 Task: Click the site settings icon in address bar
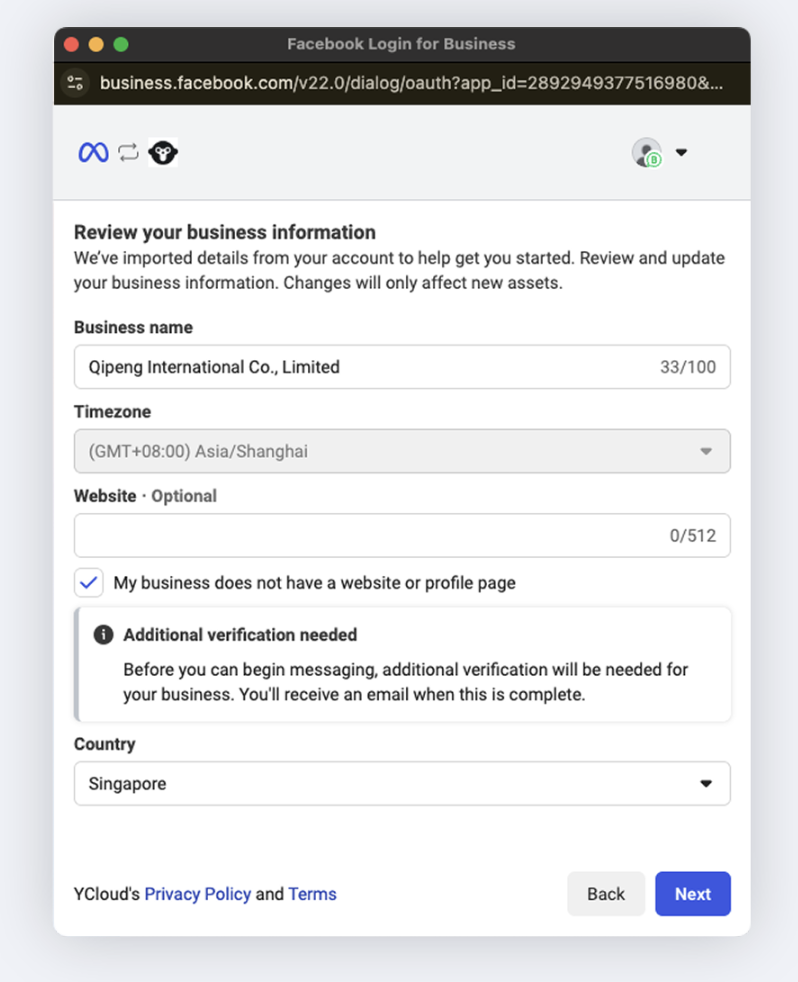(76, 83)
